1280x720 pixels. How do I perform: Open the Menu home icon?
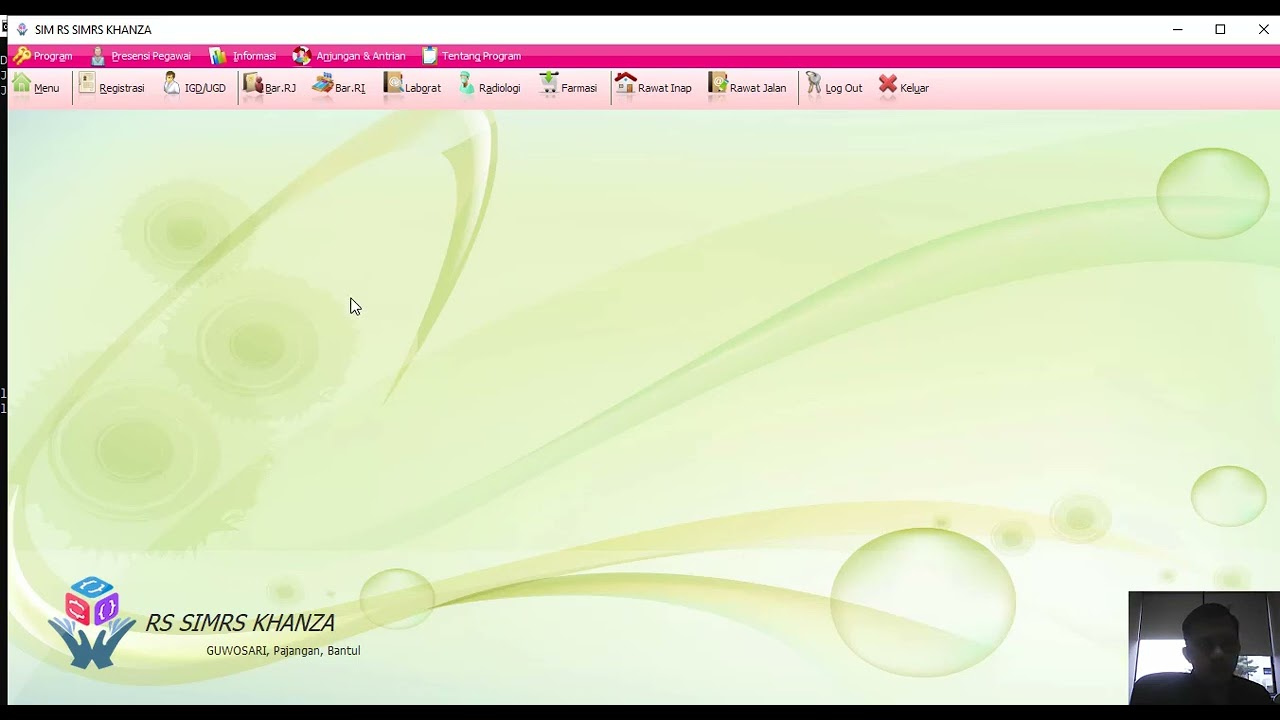(22, 86)
